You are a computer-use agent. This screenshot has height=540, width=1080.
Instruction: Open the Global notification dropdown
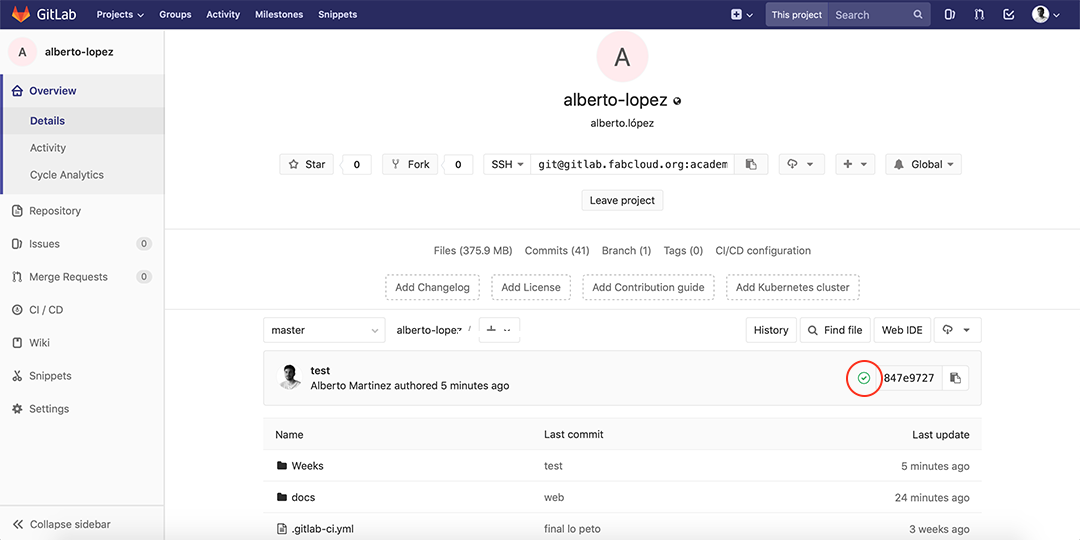(x=923, y=164)
